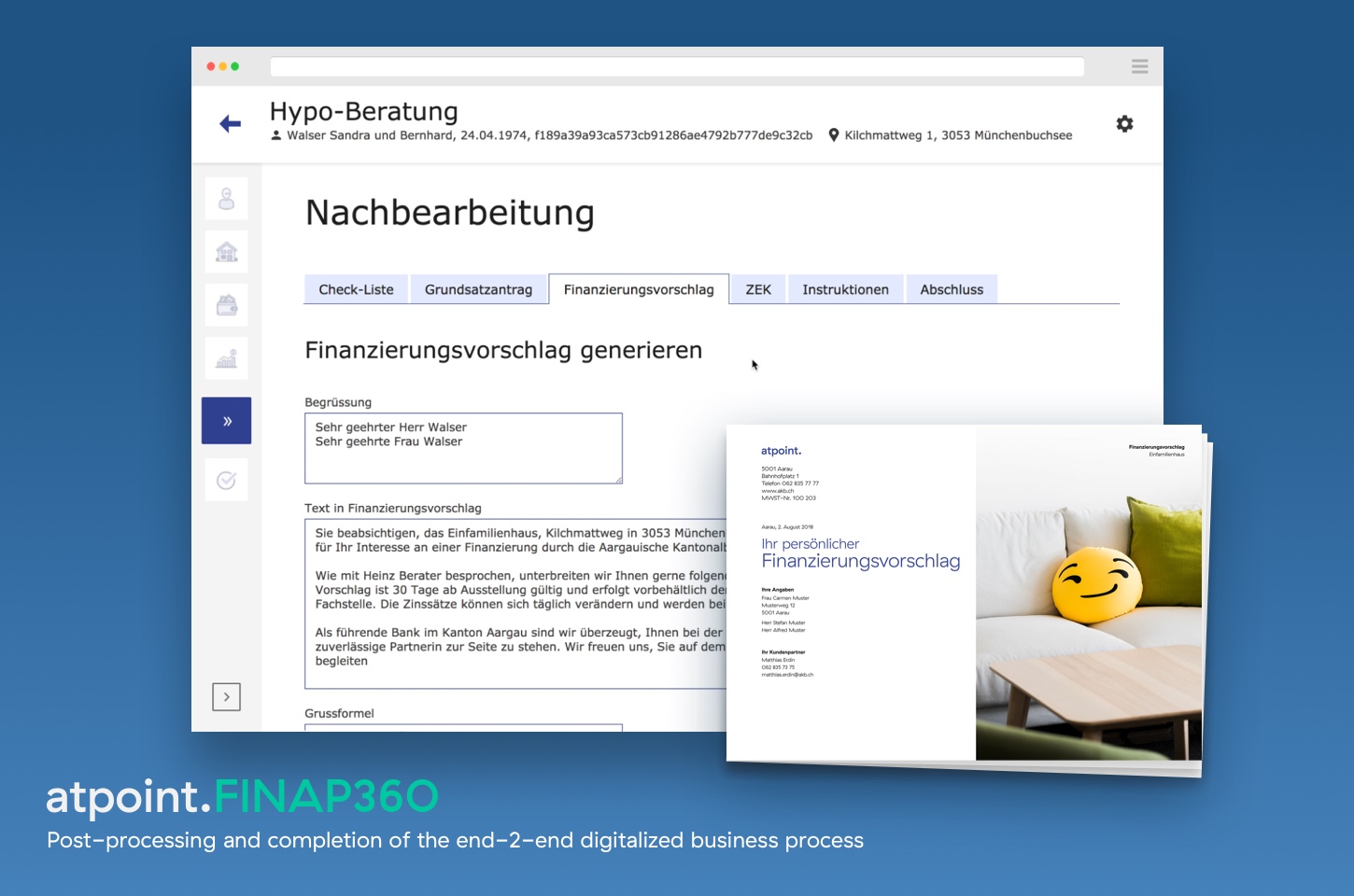Click into the Begrüssung text field
Screen dimensions: 1354x896
click(463, 448)
